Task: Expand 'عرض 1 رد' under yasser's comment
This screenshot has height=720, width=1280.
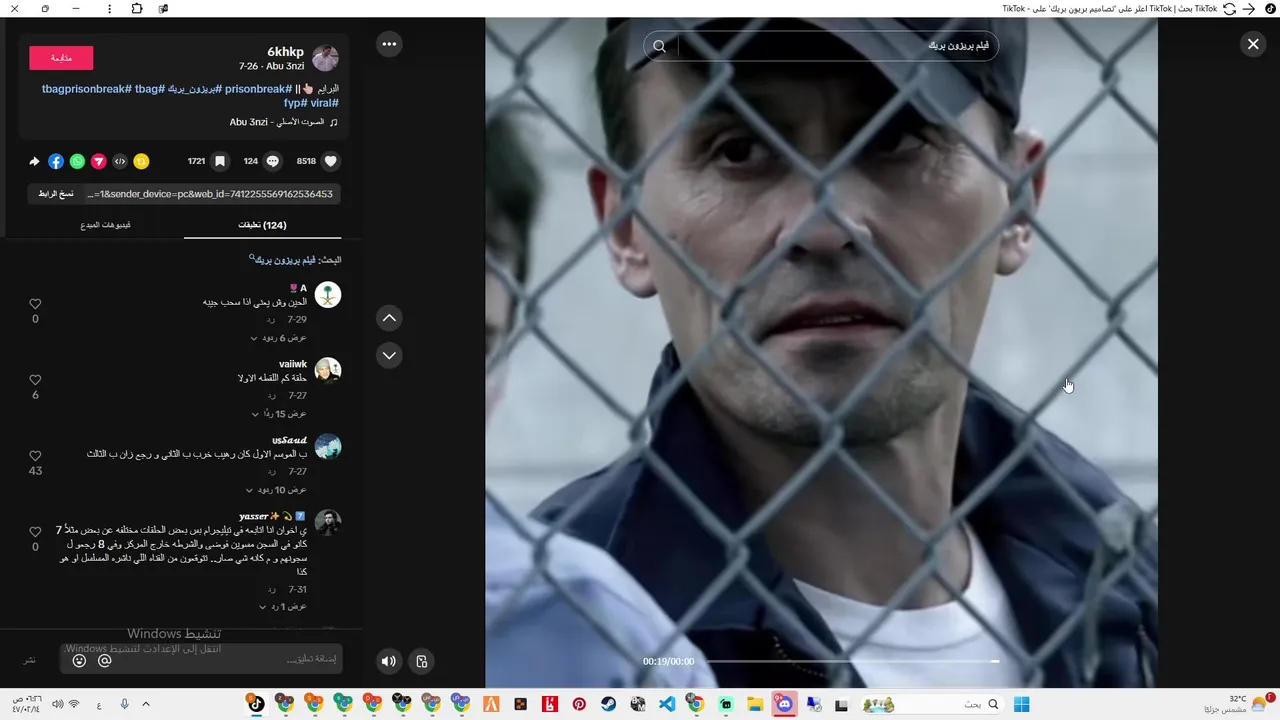Action: coord(283,607)
